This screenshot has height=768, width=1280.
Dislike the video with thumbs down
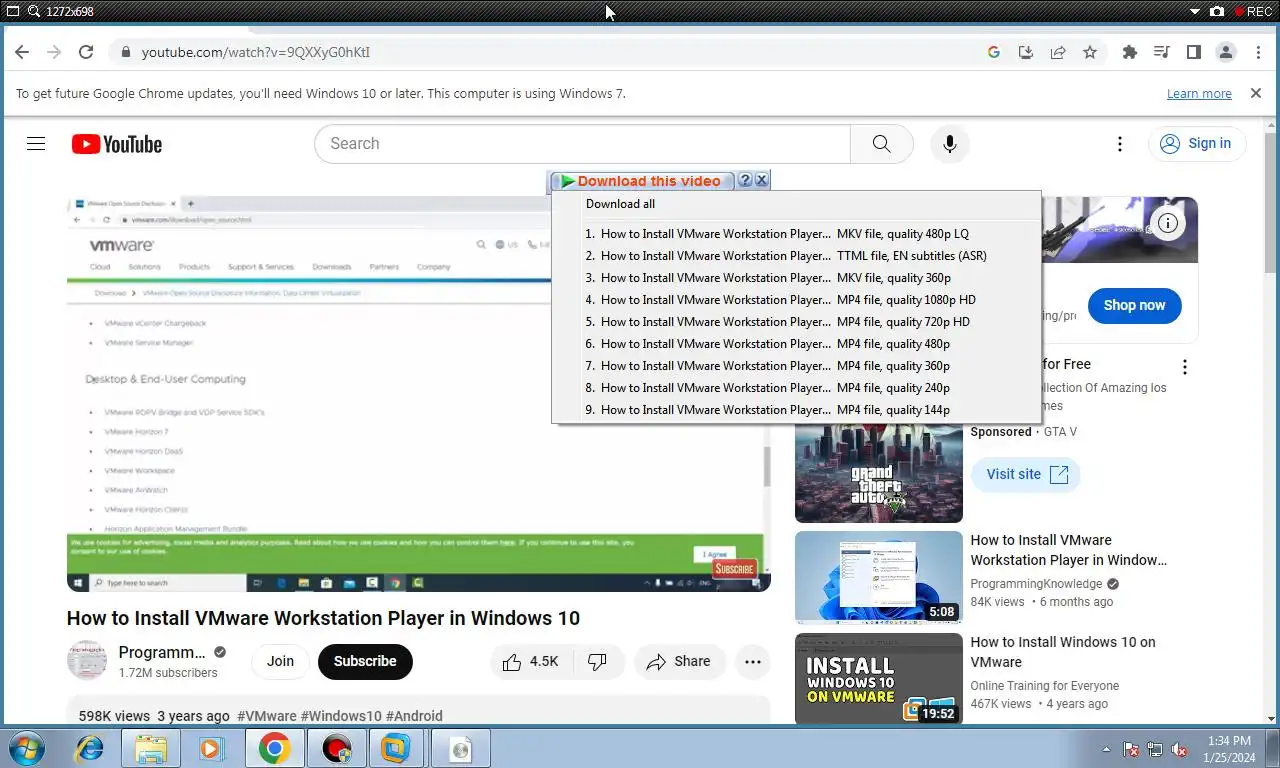coord(598,661)
